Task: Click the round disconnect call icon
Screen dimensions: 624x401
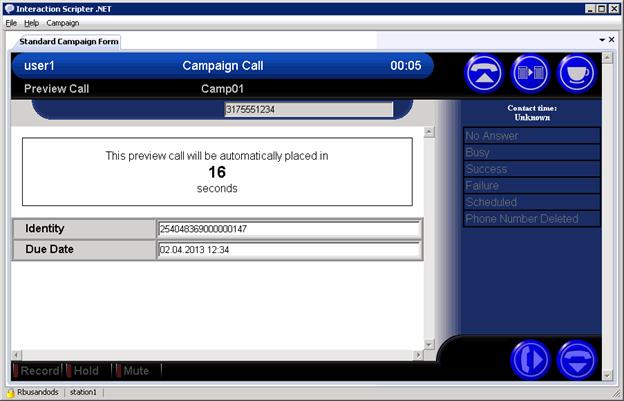Action: [x=577, y=359]
